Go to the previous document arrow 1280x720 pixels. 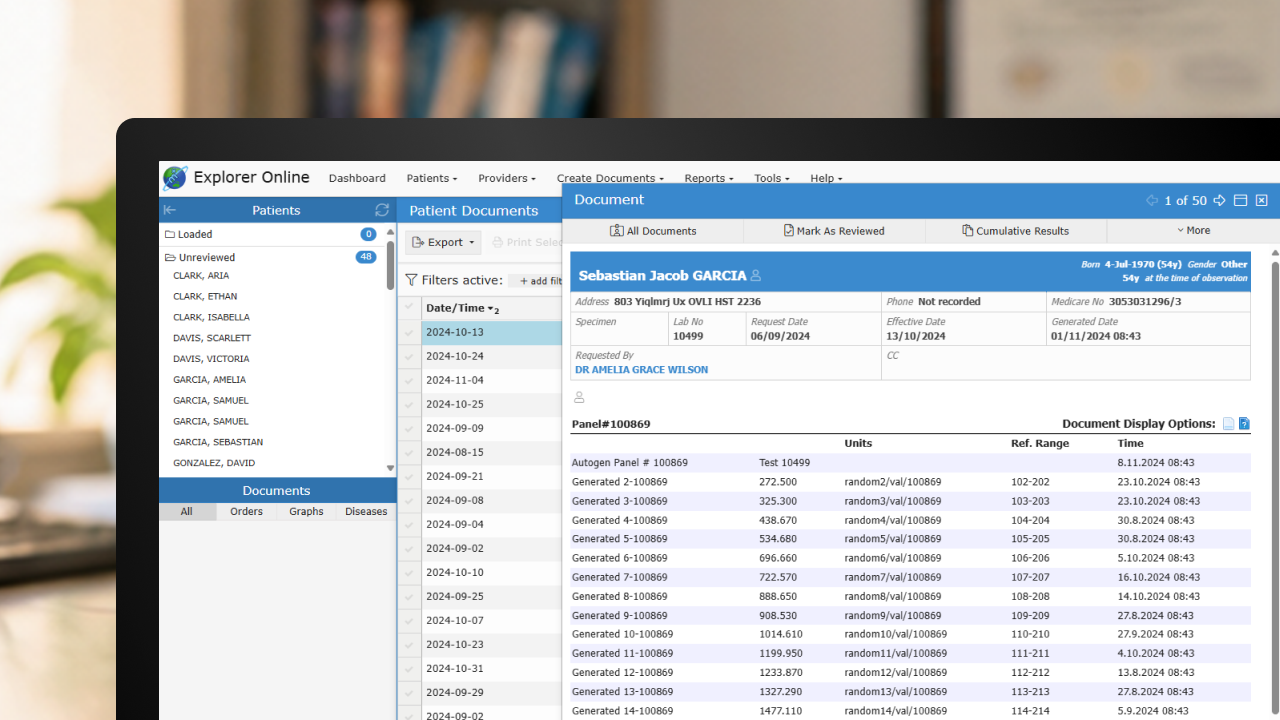pos(1152,200)
